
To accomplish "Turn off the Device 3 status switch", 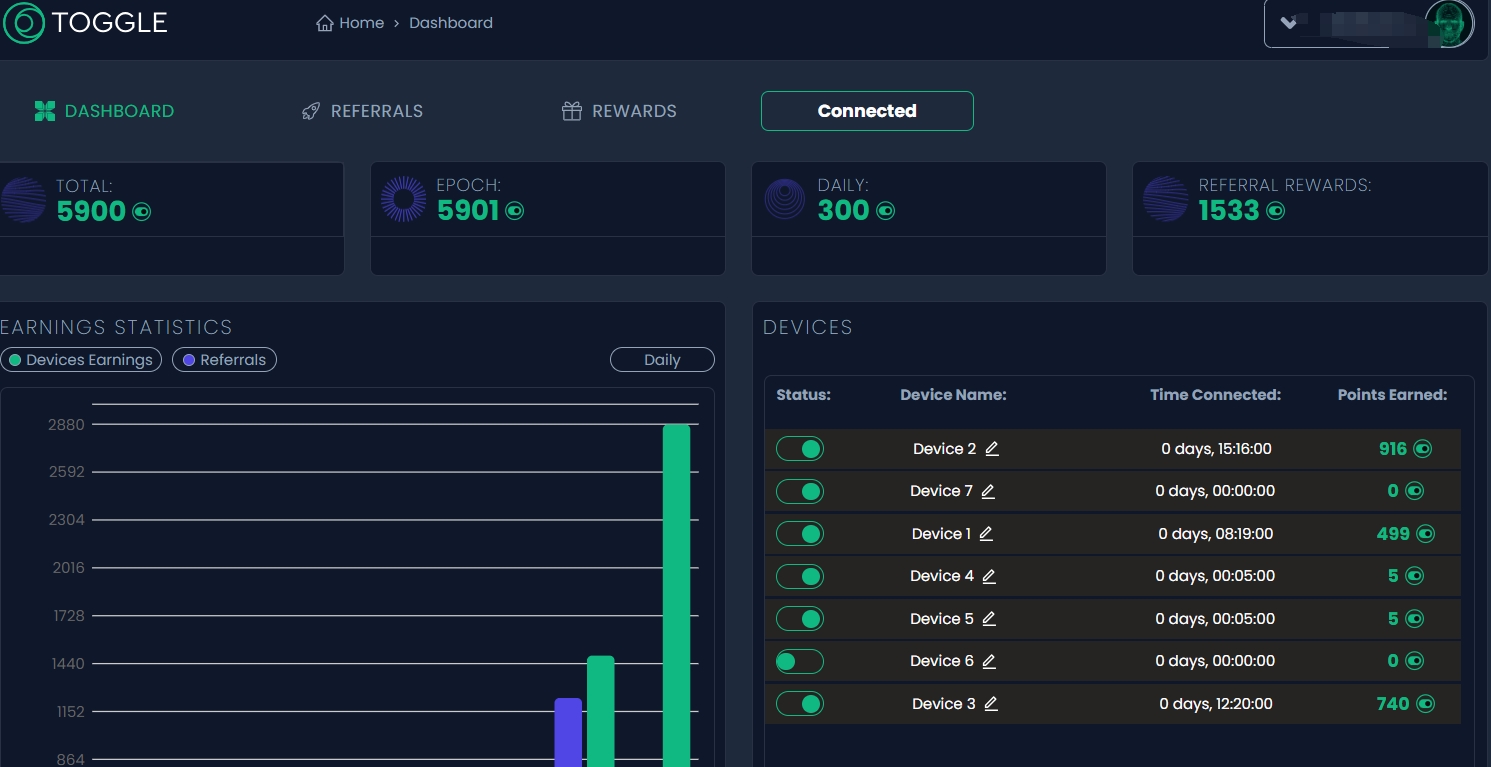I will [x=800, y=704].
